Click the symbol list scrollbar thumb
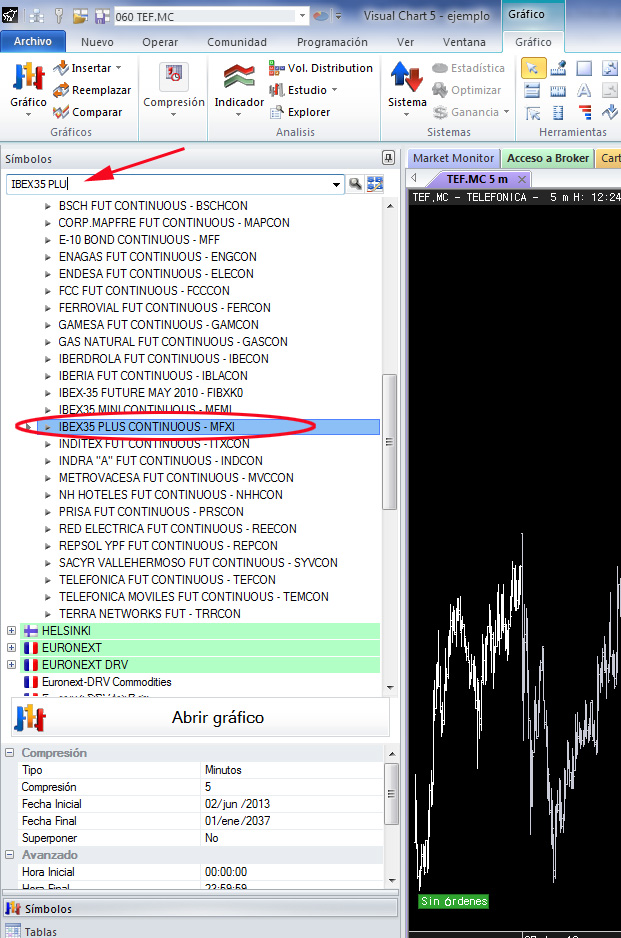 click(389, 442)
